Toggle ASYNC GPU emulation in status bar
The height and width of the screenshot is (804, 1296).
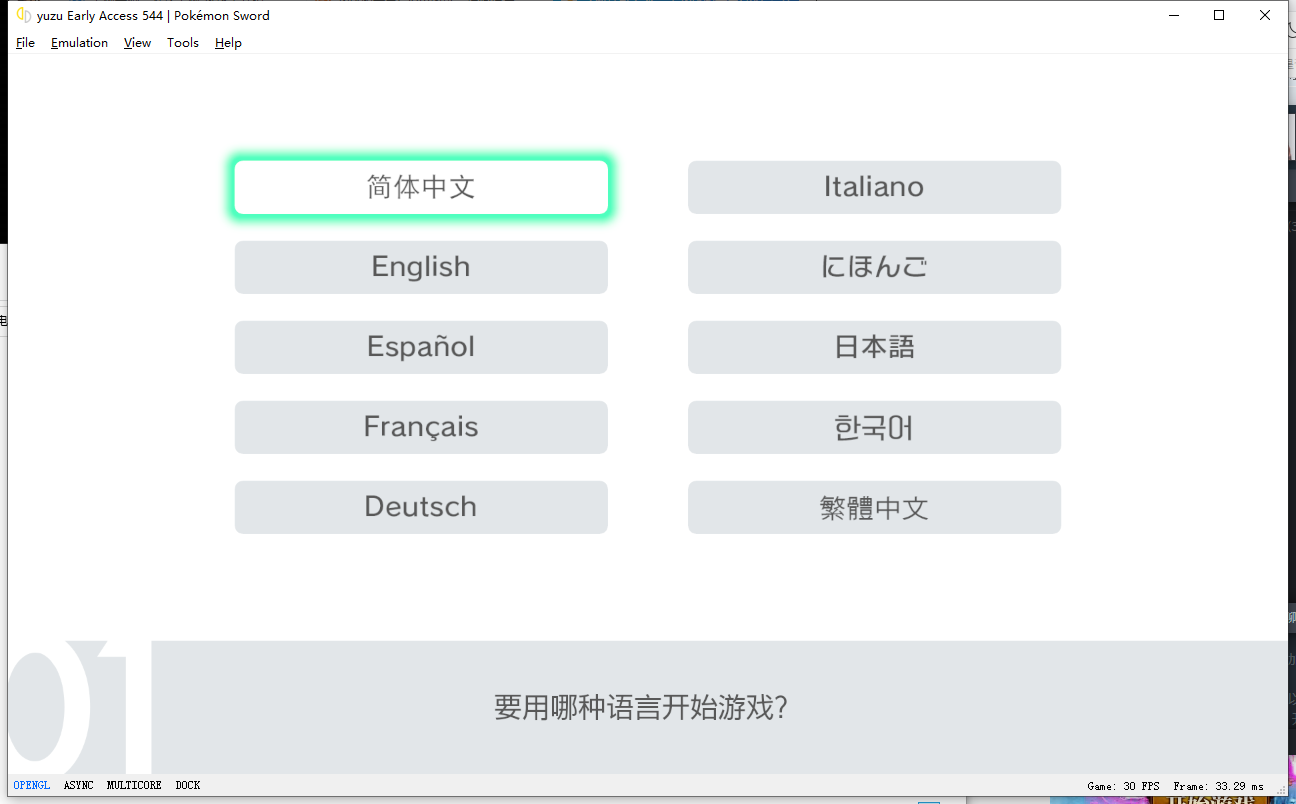[79, 786]
